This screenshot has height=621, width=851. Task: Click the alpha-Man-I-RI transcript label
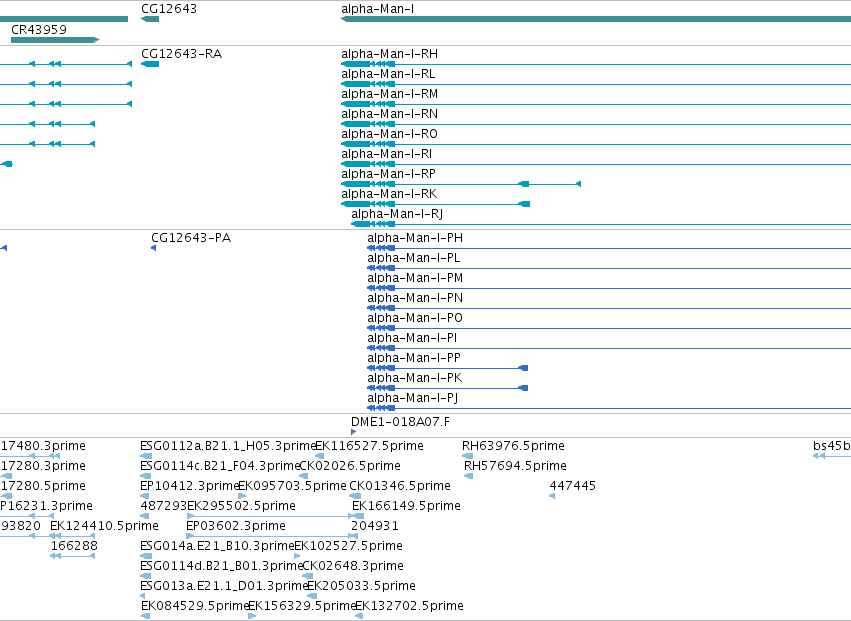386,154
